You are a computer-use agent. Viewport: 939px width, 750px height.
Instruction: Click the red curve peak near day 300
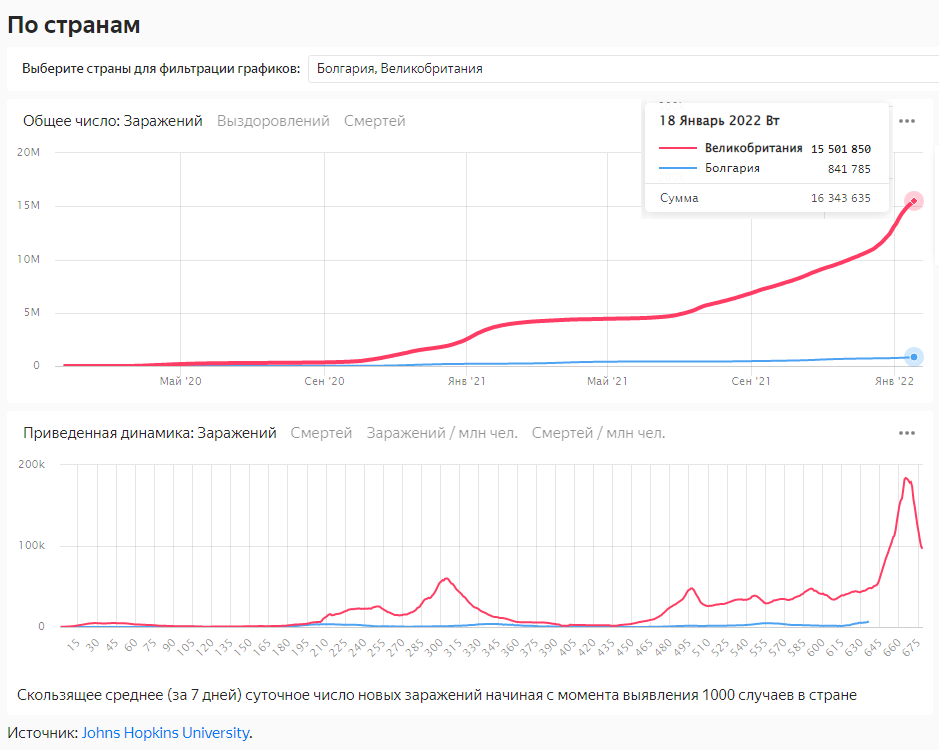(446, 578)
